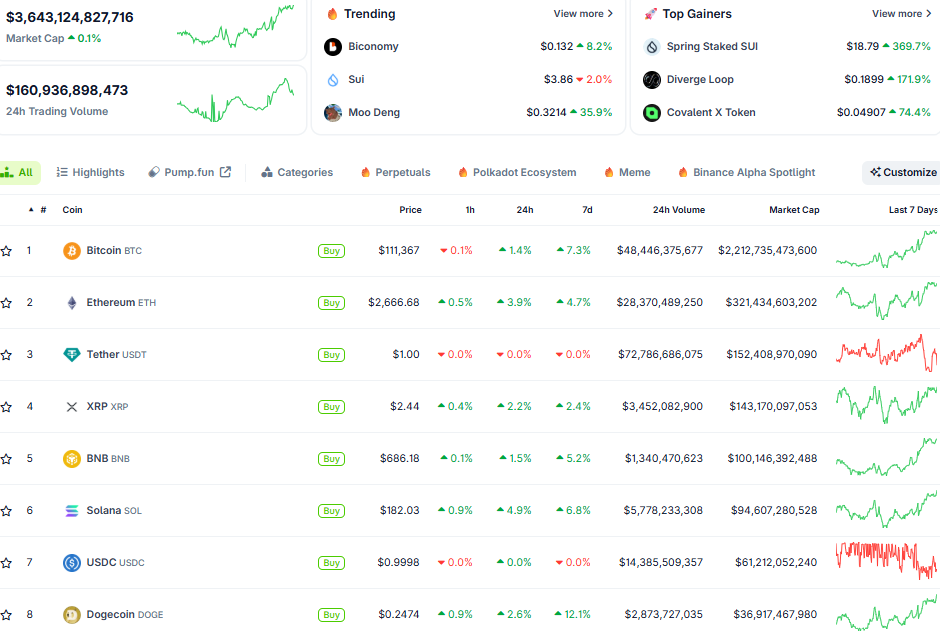The width and height of the screenshot is (940, 631).
Task: Toggle the favorite star for USDC
Action: coord(7,563)
